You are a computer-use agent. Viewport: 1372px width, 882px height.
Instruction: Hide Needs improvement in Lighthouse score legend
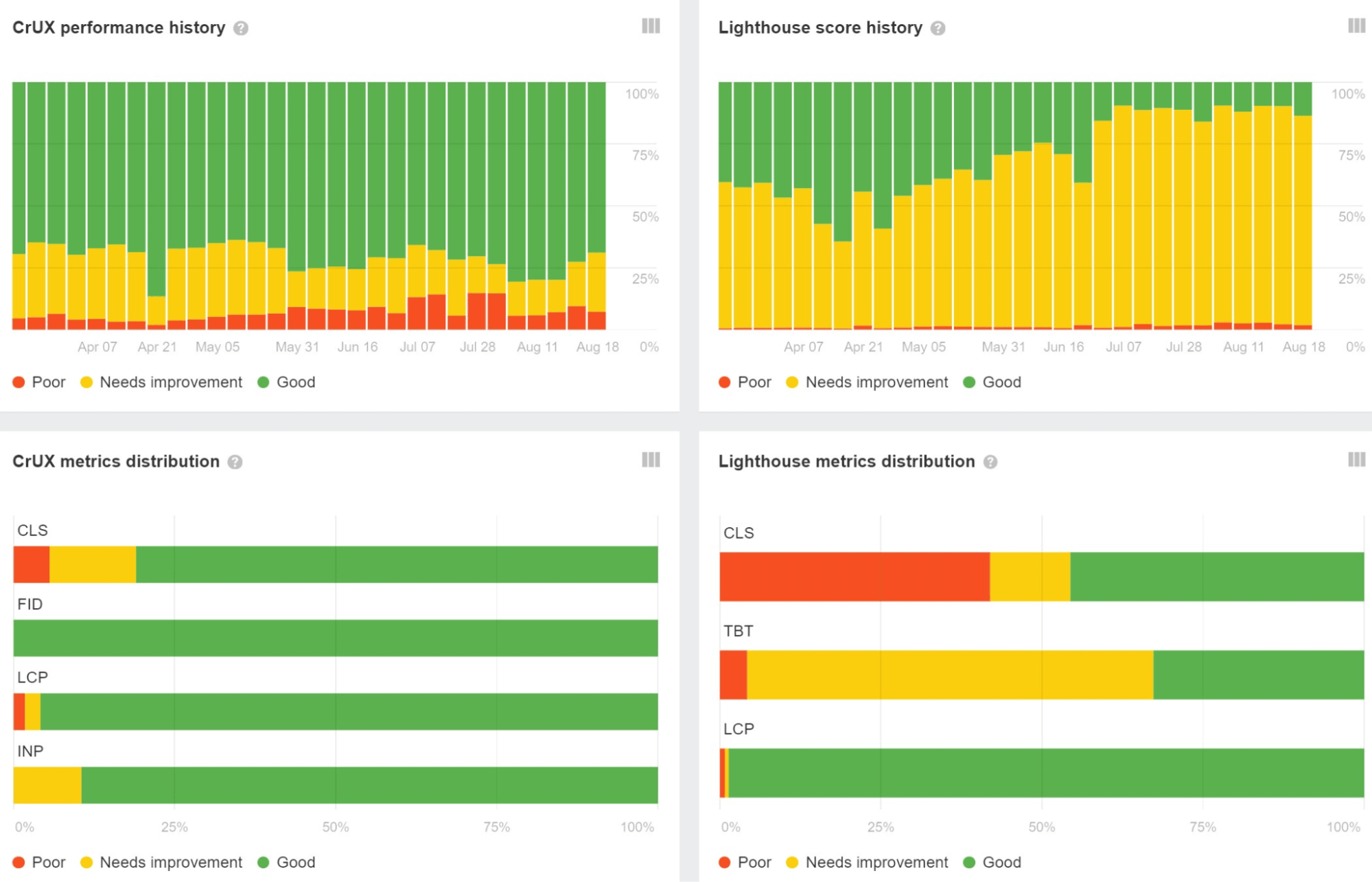(868, 382)
